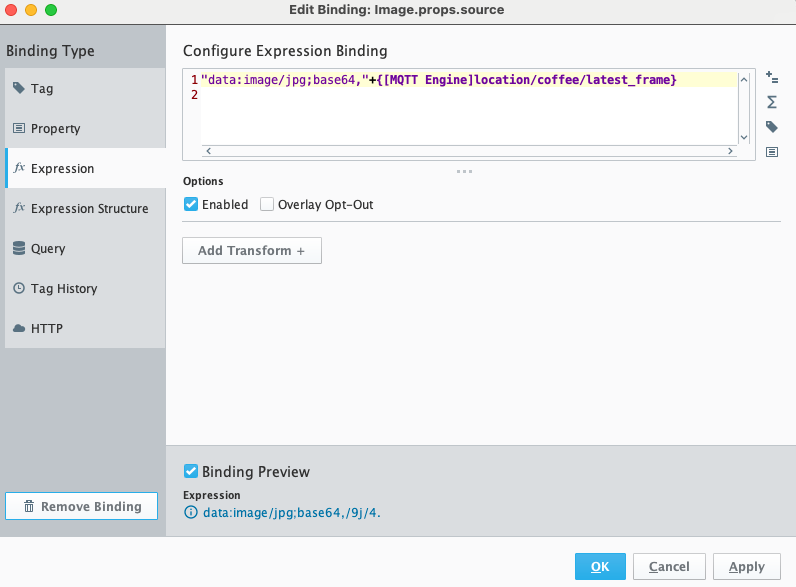Insert a property reference via property icon
Viewport: 796px width, 587px height.
click(772, 152)
